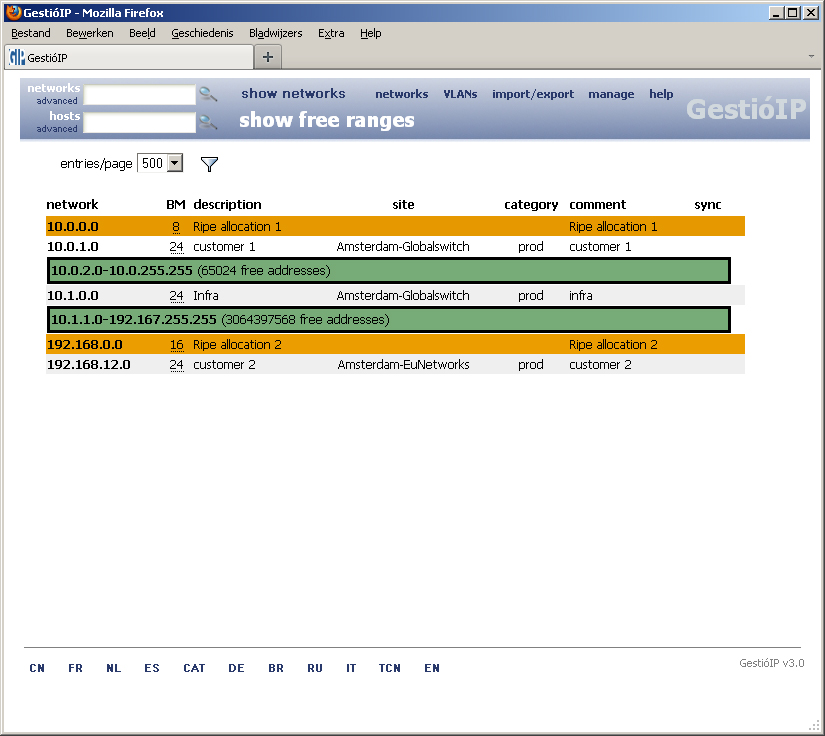Image resolution: width=825 pixels, height=736 pixels.
Task: Click the category column header
Action: 531,205
